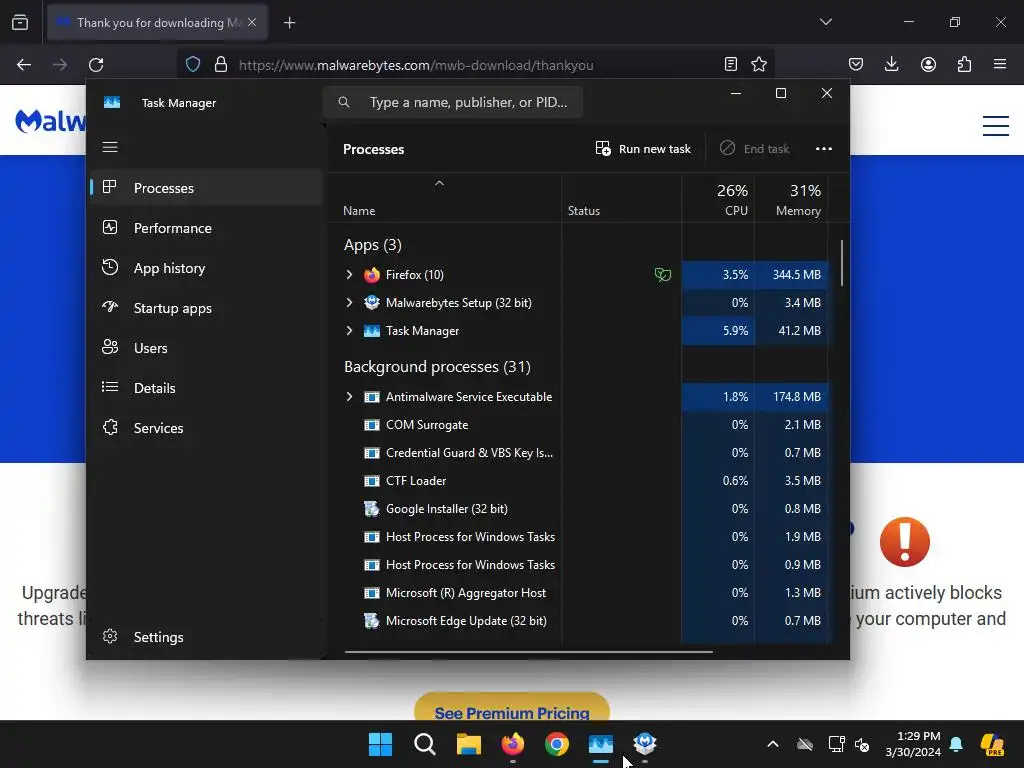Click the Microsoft Edge Update icon

pos(372,621)
